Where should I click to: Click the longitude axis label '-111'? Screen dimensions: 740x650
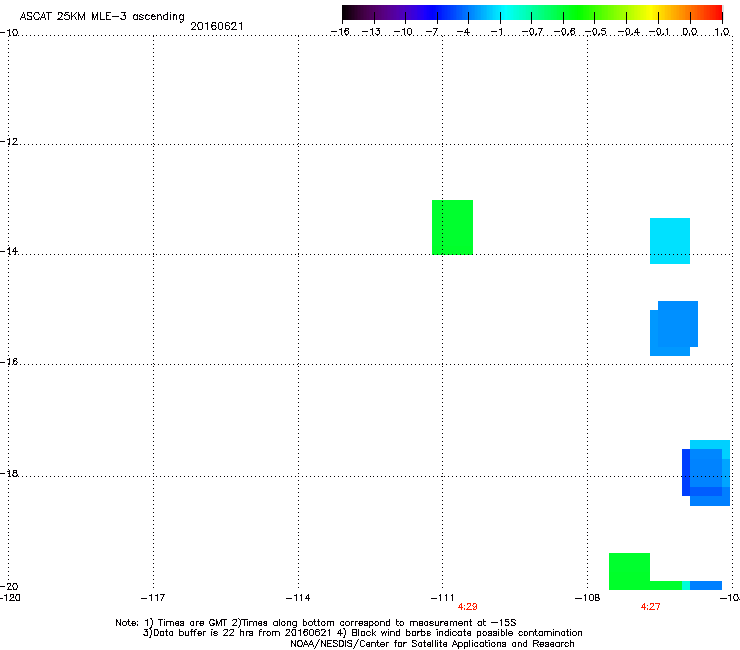coord(442,598)
